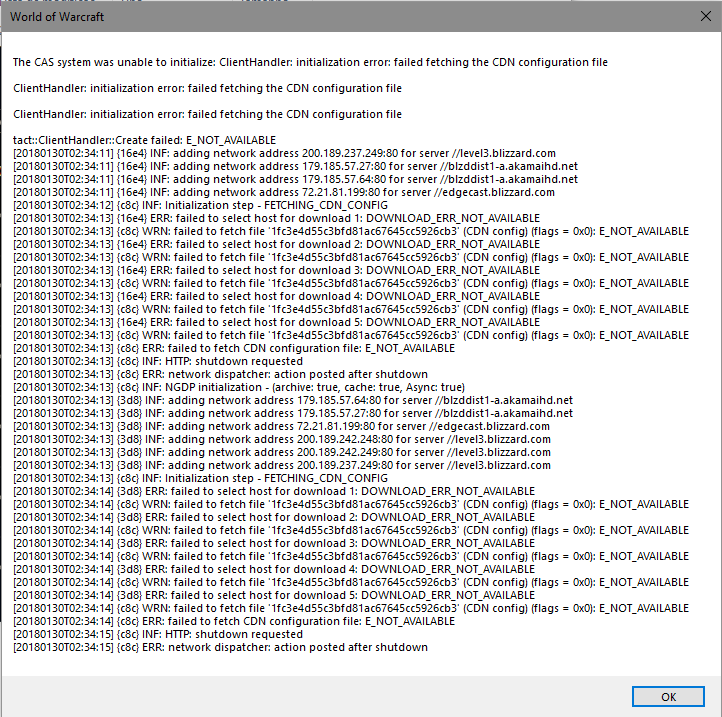Close the World of Warcraft error dialog
Viewport: 722px width, 717px height.
pyautogui.click(x=705, y=17)
